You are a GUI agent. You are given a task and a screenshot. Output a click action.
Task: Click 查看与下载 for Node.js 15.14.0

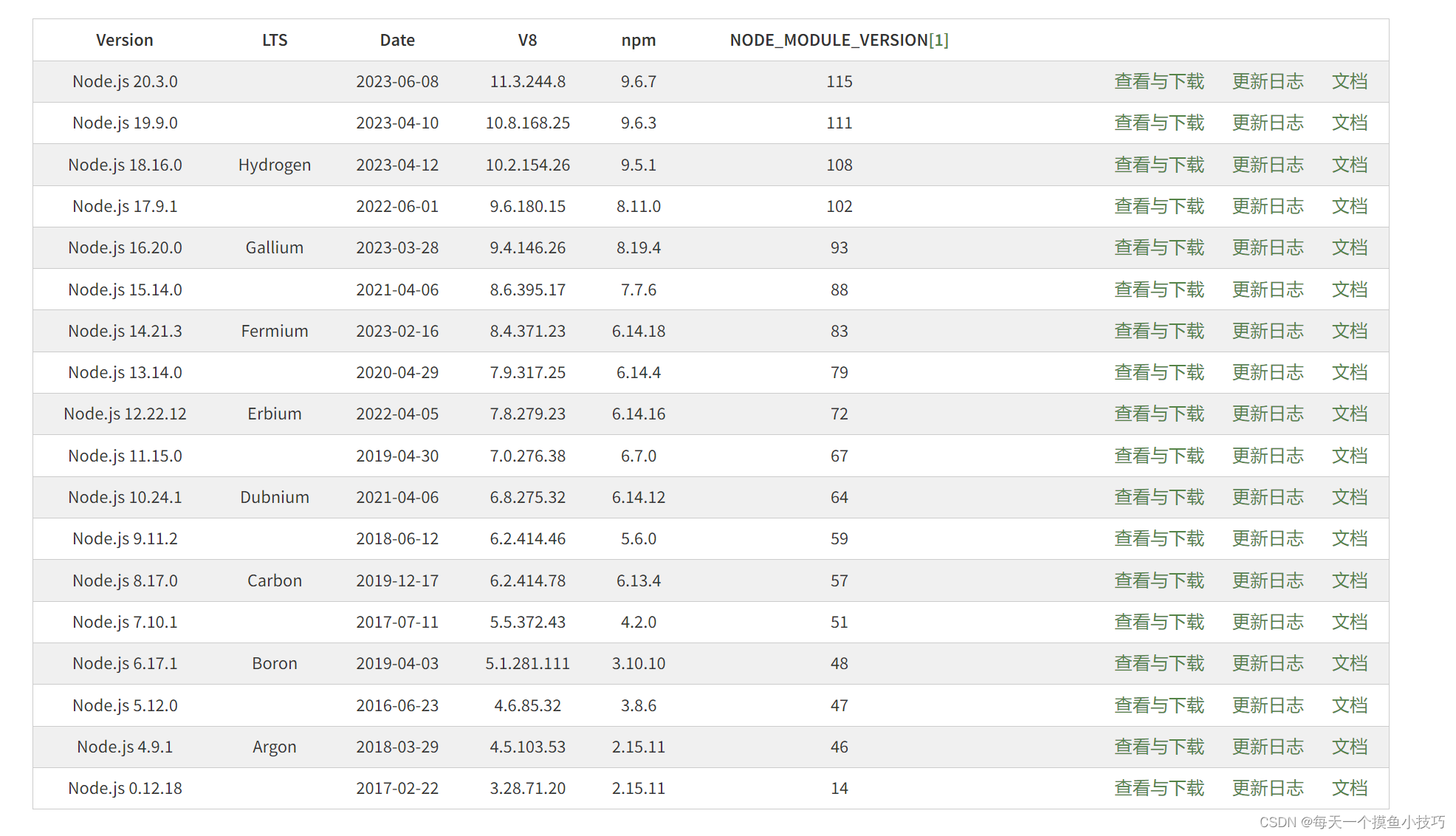pyautogui.click(x=1159, y=289)
